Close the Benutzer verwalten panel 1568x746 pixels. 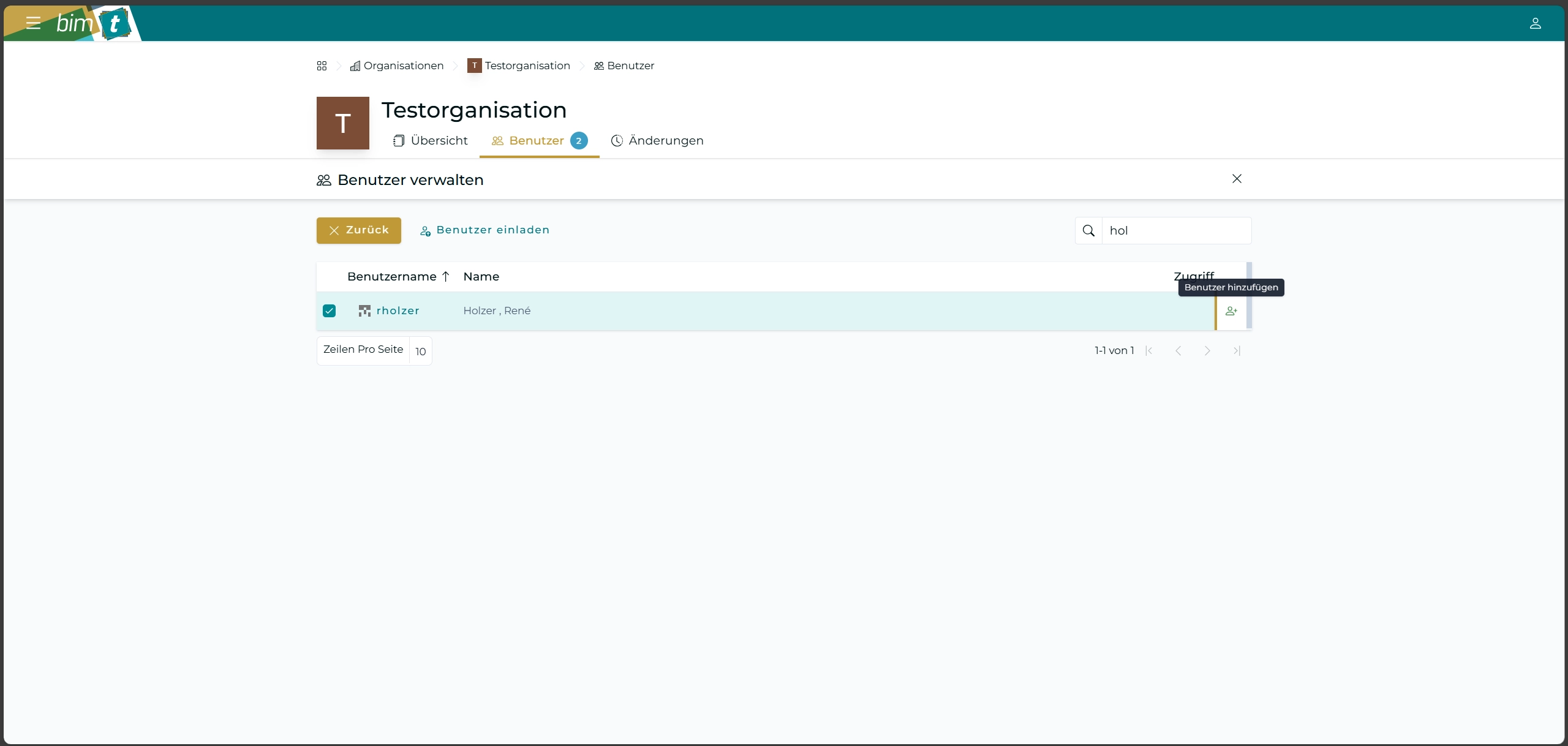1237,179
